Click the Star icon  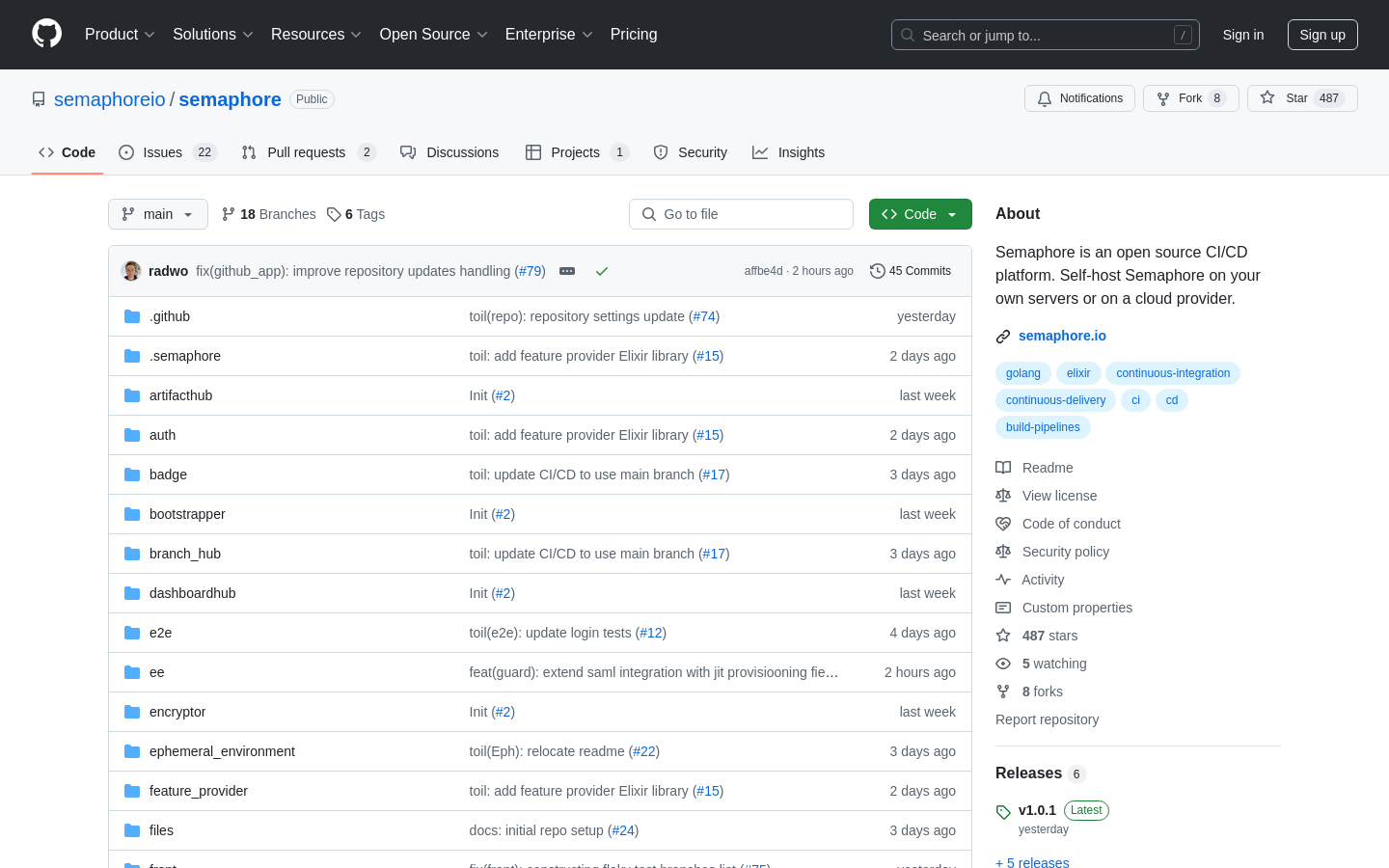point(1267,97)
